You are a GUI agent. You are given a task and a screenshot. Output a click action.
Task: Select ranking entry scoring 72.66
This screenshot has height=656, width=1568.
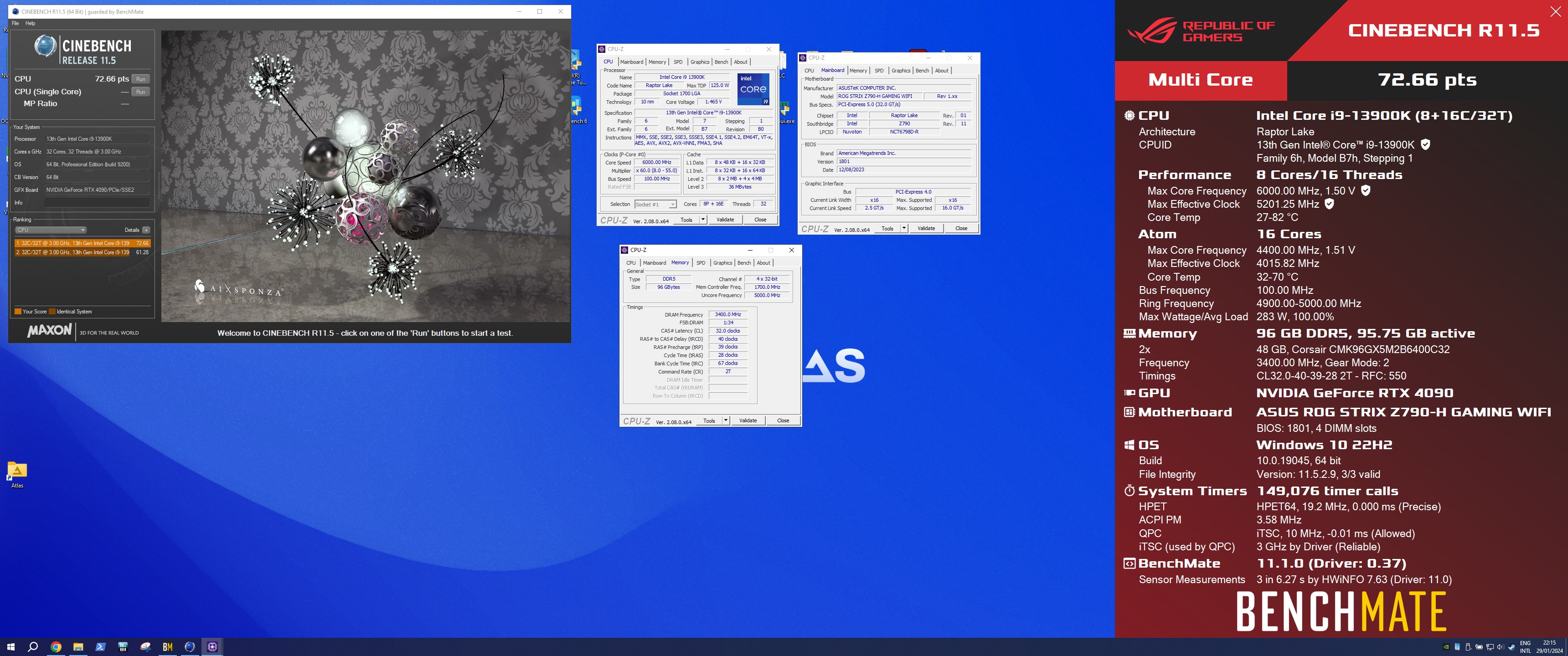(82, 243)
